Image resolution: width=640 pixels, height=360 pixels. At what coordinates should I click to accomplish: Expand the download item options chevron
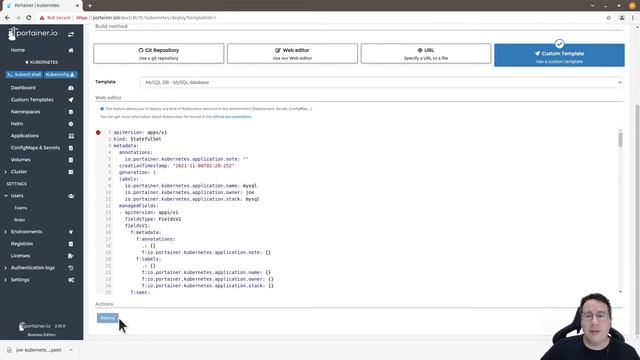click(x=71, y=350)
